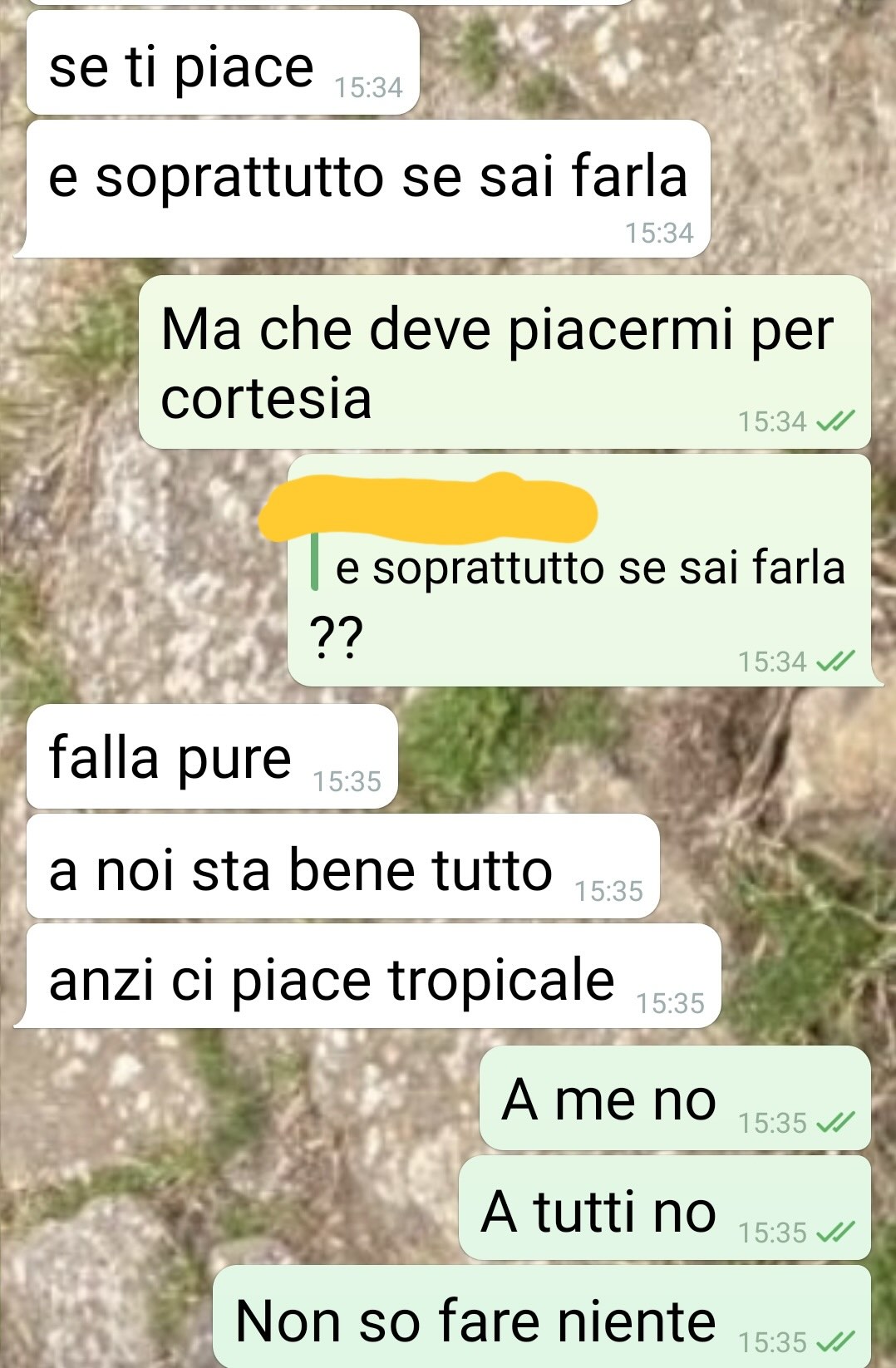Tap the yellow redacted sender name

(x=428, y=505)
